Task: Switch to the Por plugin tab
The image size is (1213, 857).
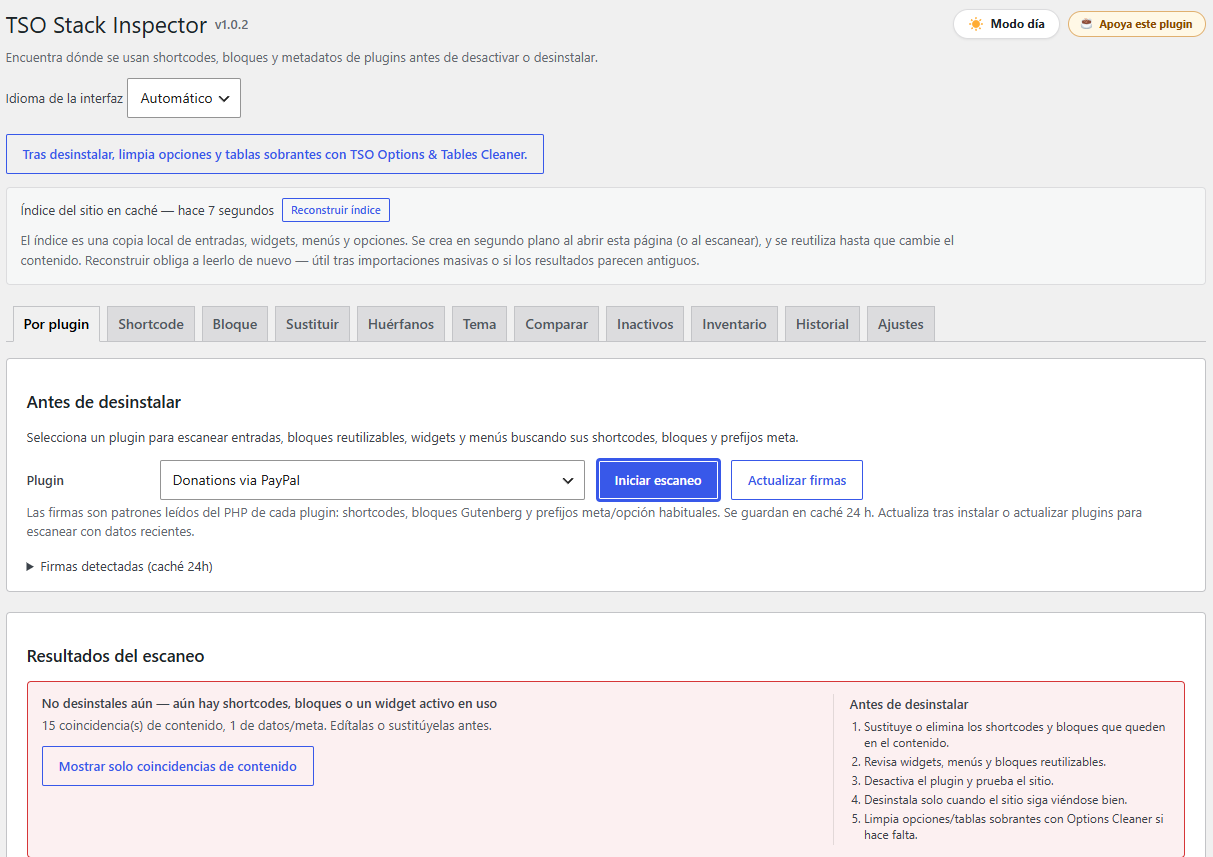Action: tap(56, 324)
